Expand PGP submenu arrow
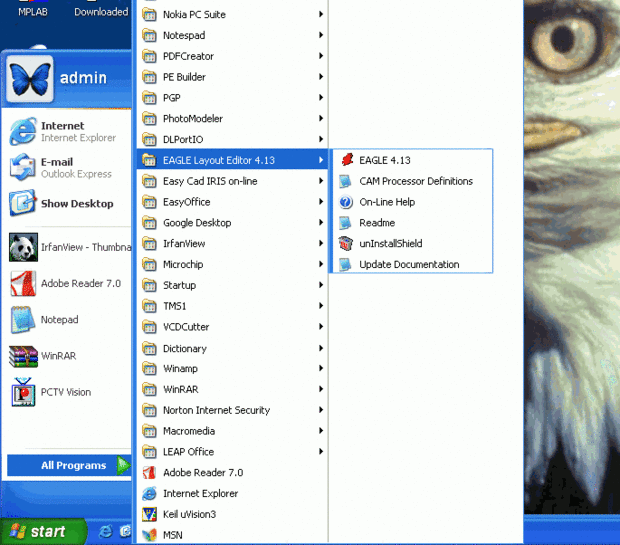 pyautogui.click(x=321, y=97)
